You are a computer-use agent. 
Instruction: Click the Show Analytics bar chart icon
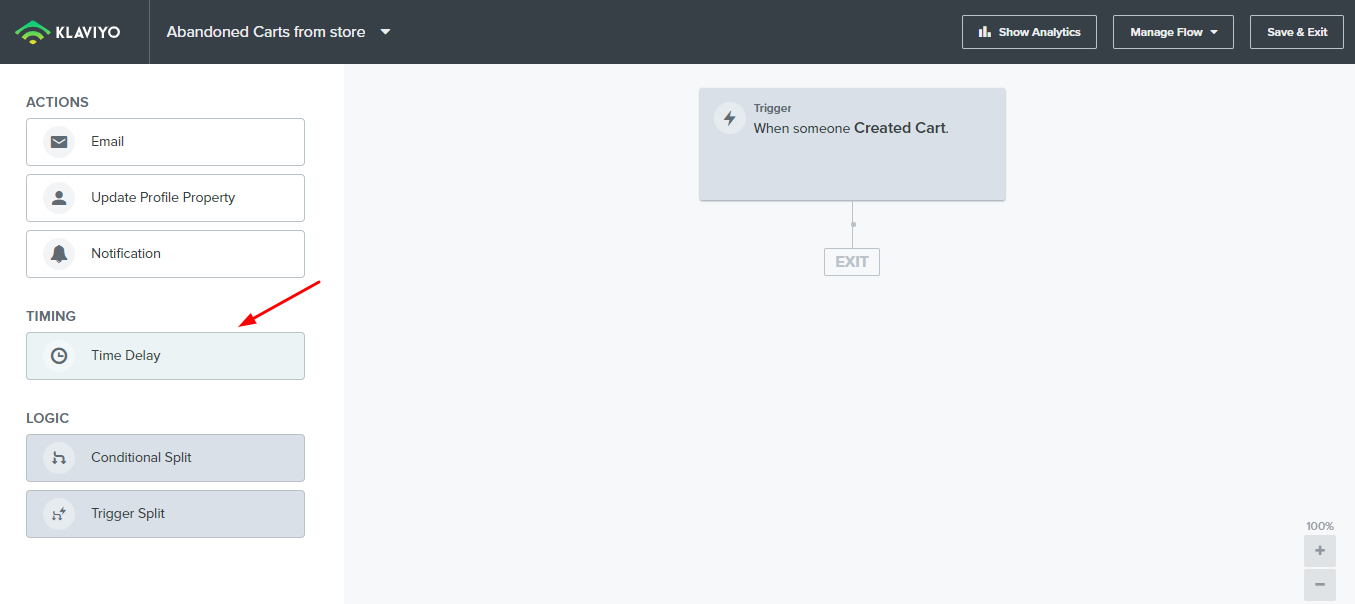click(x=985, y=32)
